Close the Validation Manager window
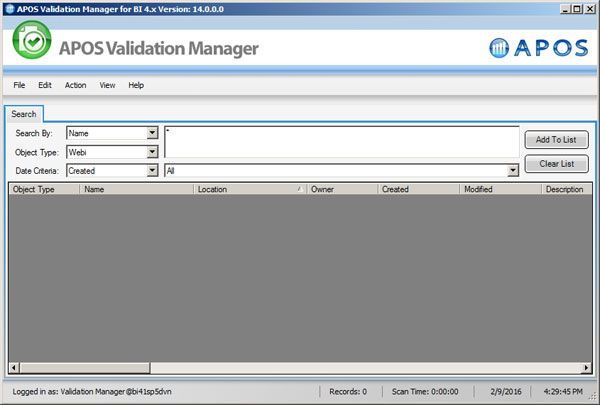600x405 pixels. pyautogui.click(x=590, y=9)
